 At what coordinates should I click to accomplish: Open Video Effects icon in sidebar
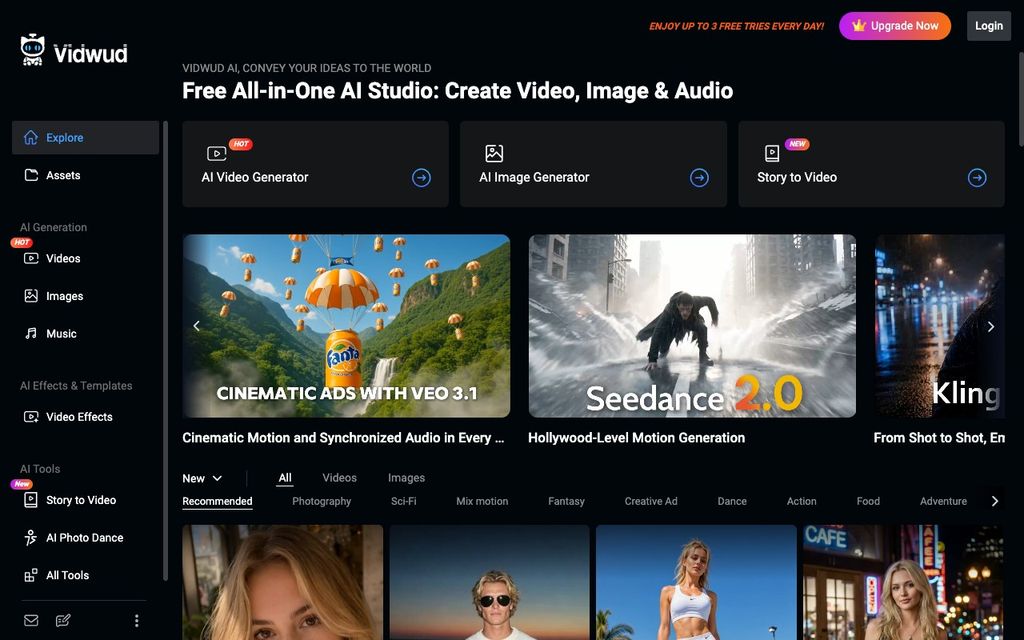[x=31, y=417]
